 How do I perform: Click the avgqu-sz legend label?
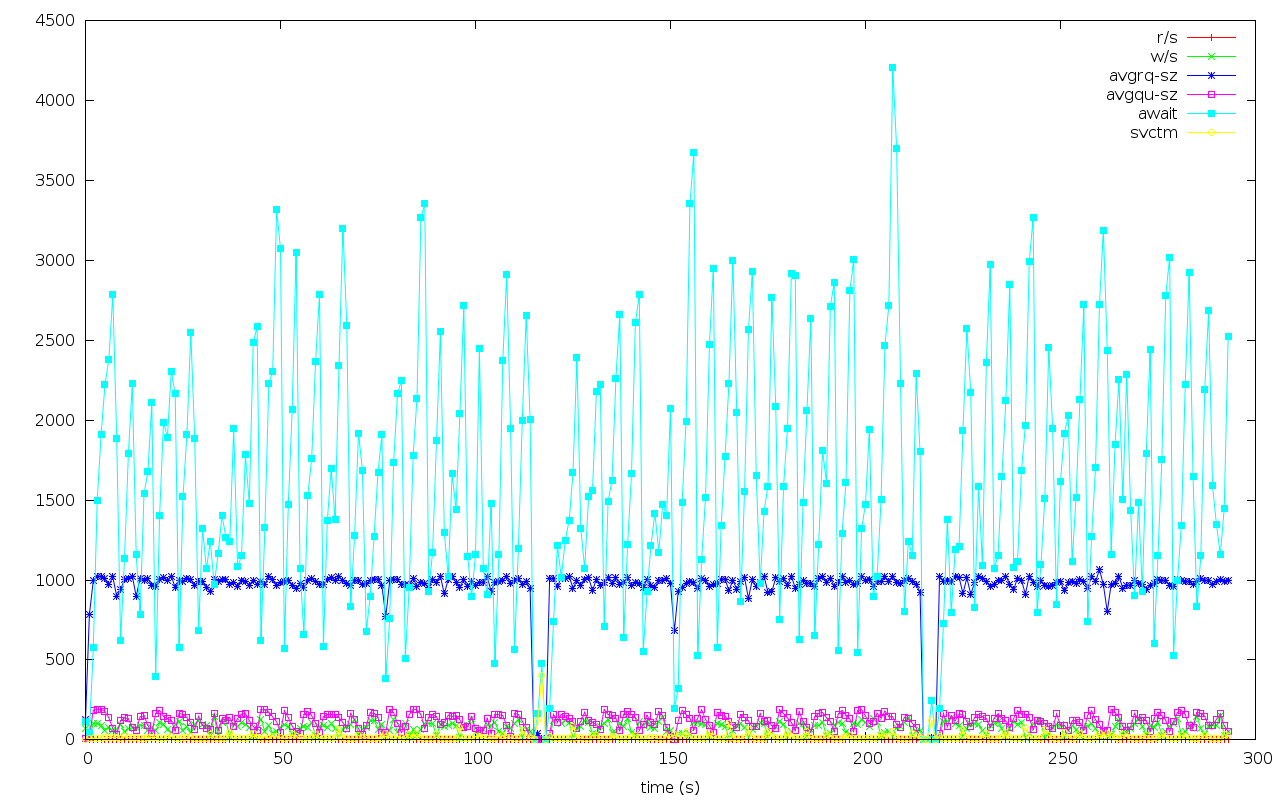pyautogui.click(x=1142, y=94)
